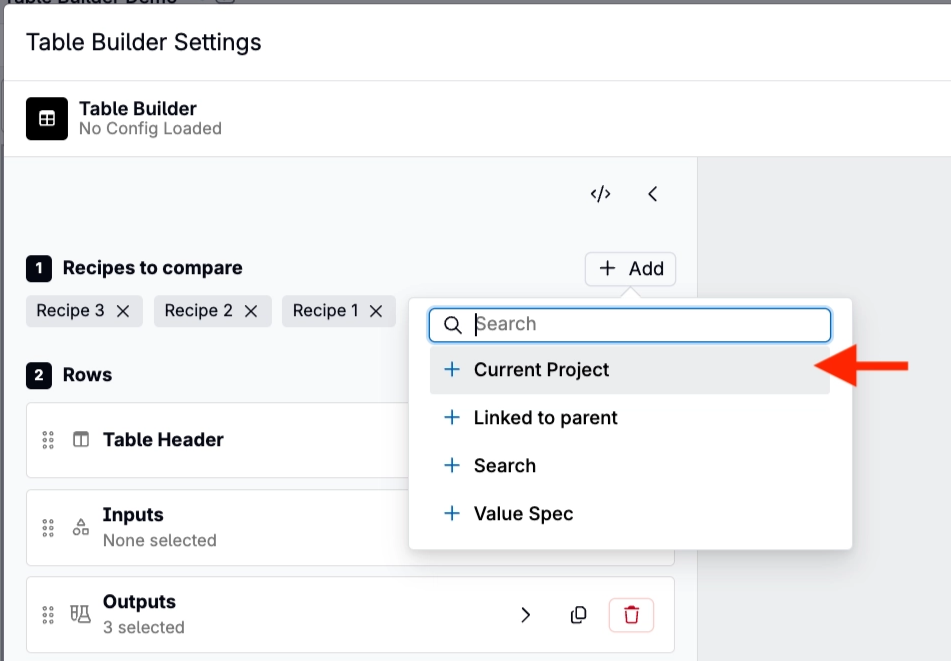Grab the Table Header drag handle
Image resolution: width=951 pixels, height=661 pixels.
48,440
